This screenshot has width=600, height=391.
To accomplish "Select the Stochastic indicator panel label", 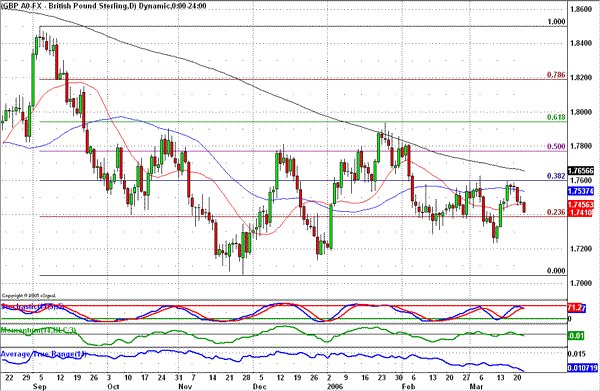I will 32,307.
